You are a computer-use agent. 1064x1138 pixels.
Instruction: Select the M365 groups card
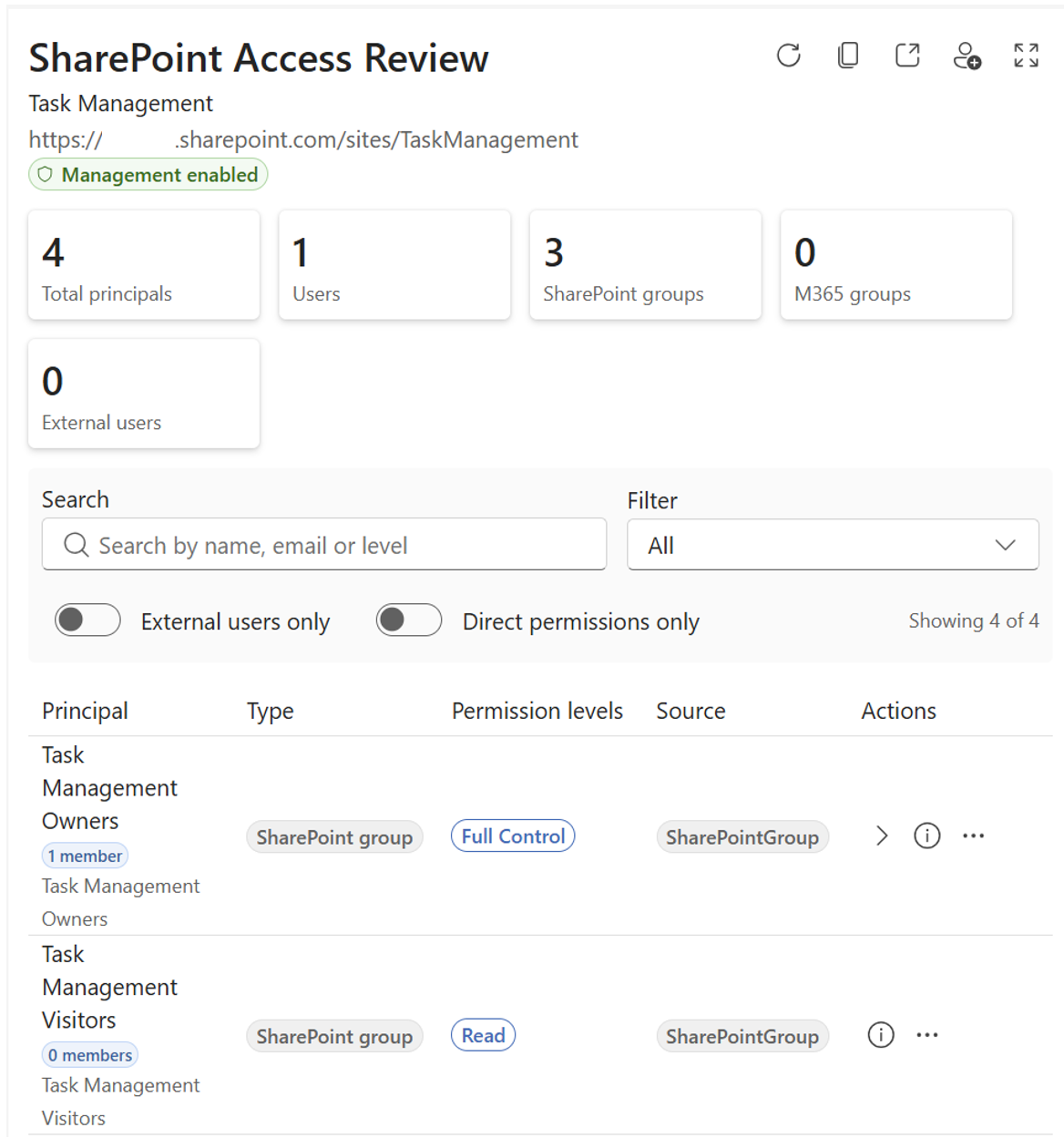click(896, 265)
